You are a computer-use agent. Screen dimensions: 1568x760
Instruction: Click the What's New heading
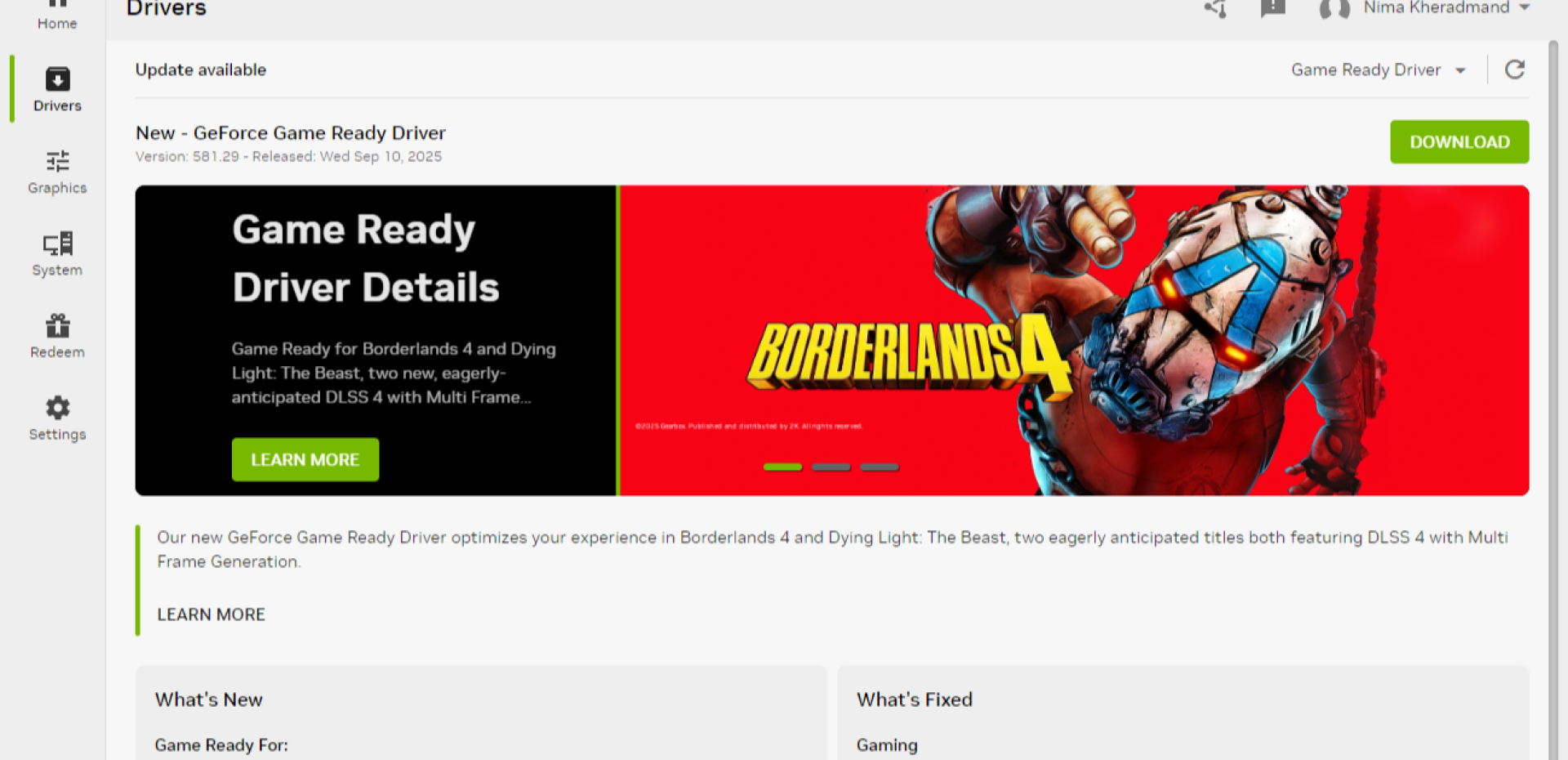pyautogui.click(x=209, y=700)
